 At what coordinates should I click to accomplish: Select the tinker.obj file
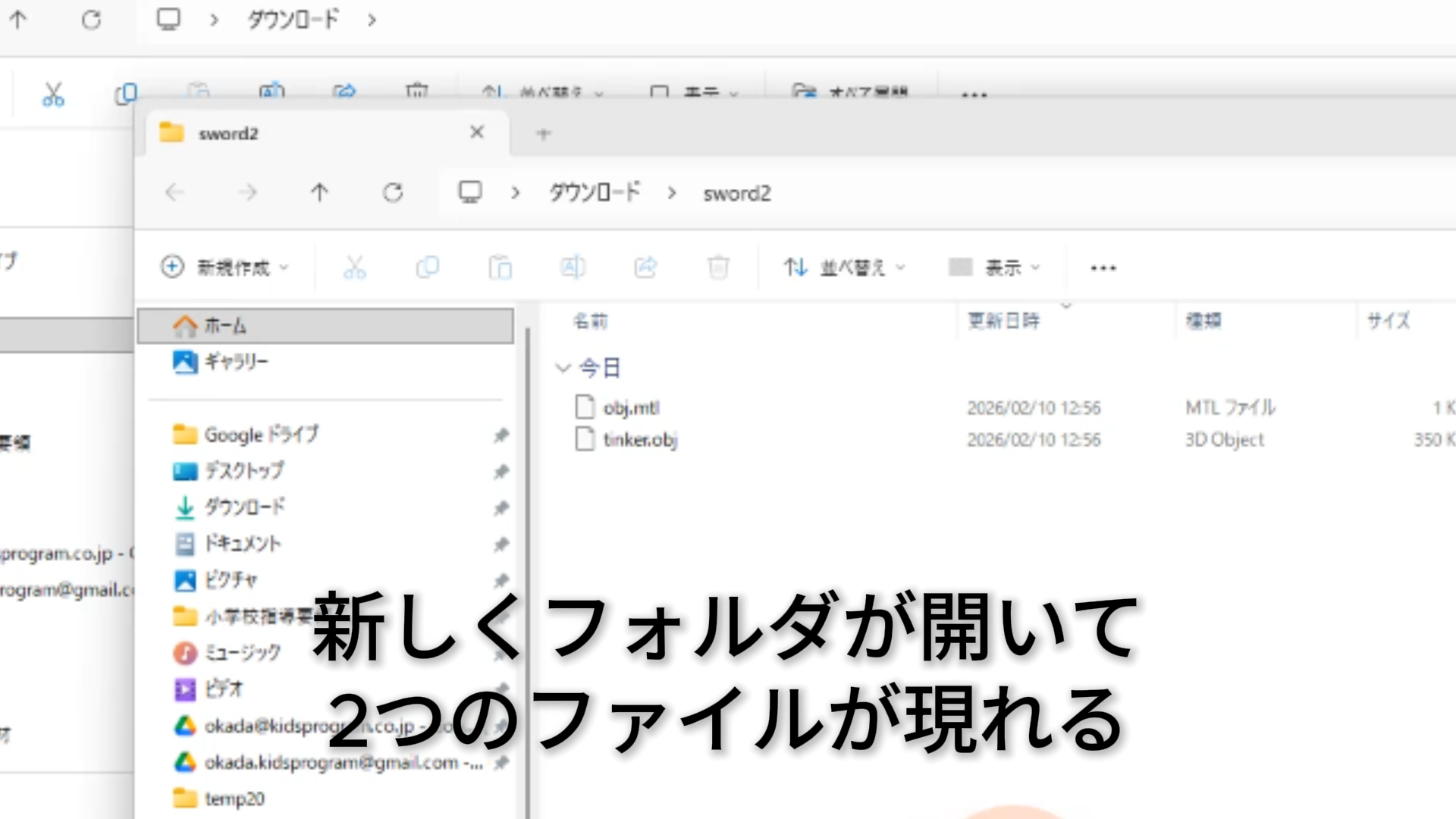coord(640,440)
